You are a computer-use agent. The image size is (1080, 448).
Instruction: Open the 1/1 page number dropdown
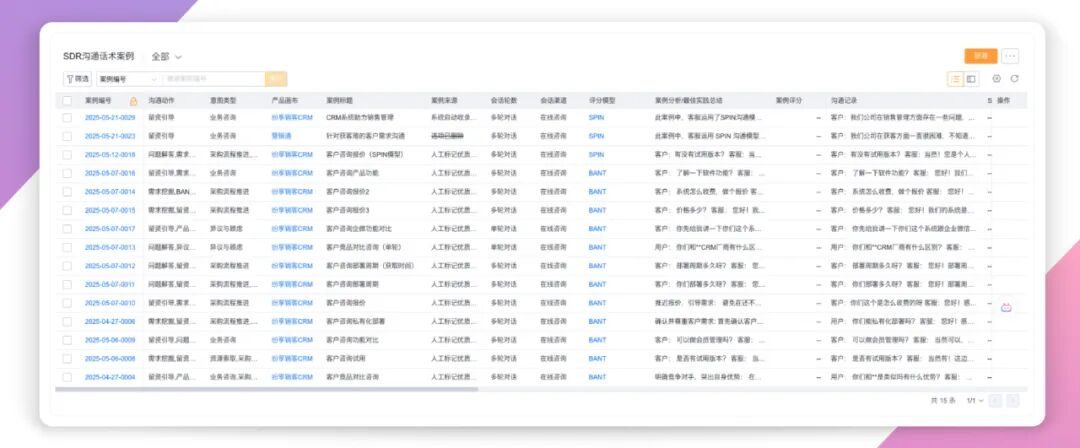click(x=973, y=400)
